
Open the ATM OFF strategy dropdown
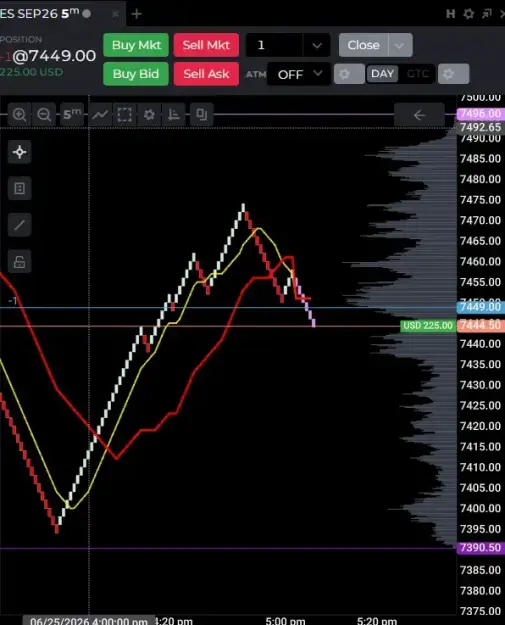pos(299,74)
